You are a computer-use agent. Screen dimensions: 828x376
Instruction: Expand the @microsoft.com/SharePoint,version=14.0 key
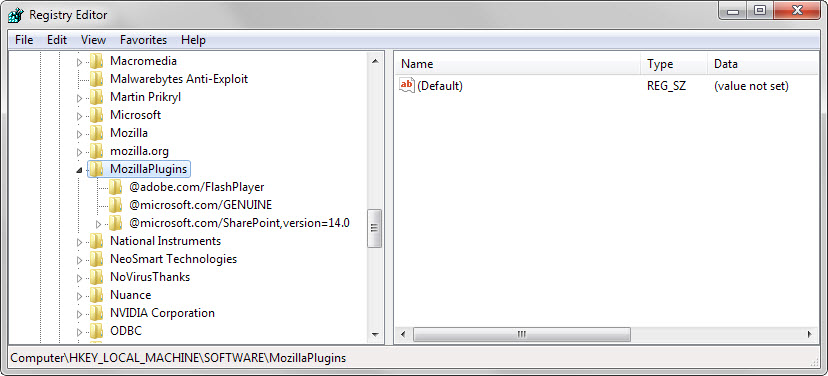click(x=99, y=224)
